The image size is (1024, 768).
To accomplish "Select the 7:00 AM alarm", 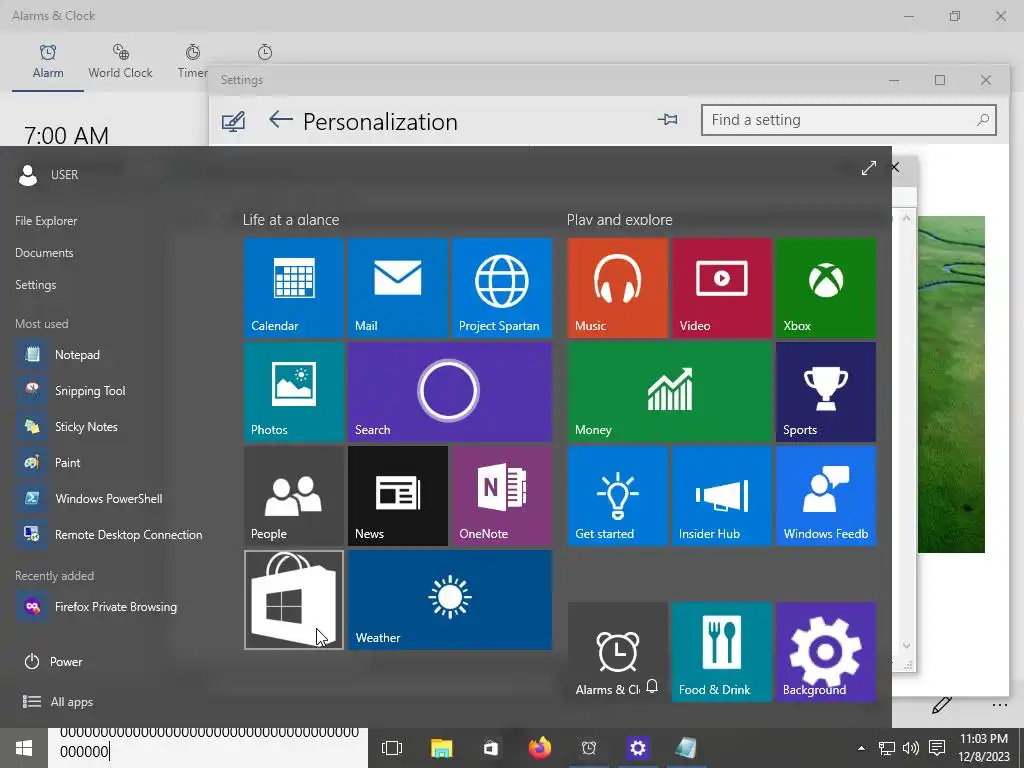I will pyautogui.click(x=66, y=135).
